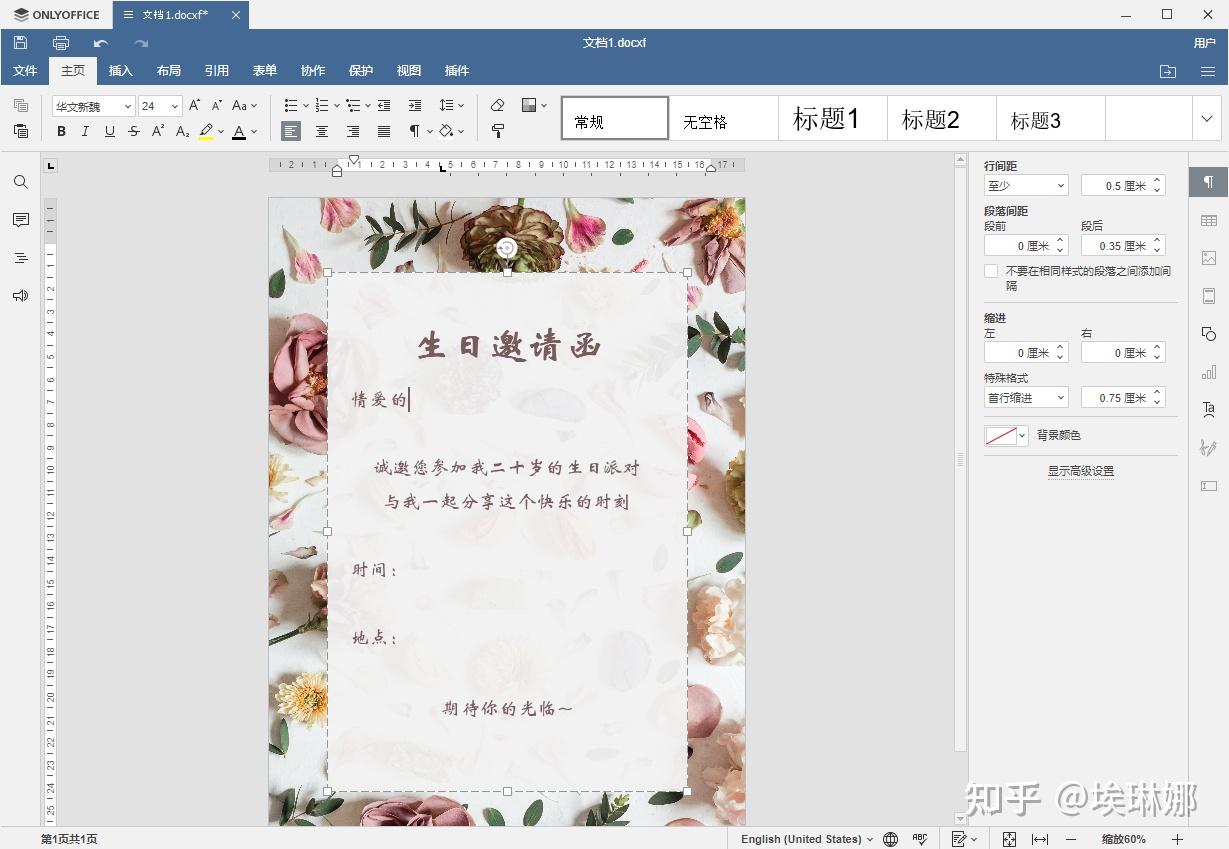The width and height of the screenshot is (1229, 849).
Task: Click the decrease indent icon
Action: tap(384, 105)
